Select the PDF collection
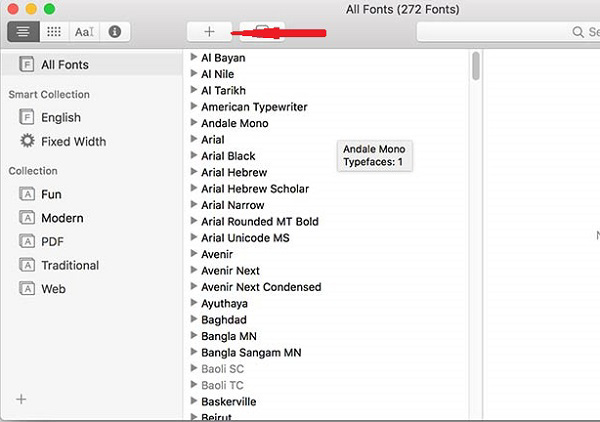The width and height of the screenshot is (600, 422). click(53, 241)
